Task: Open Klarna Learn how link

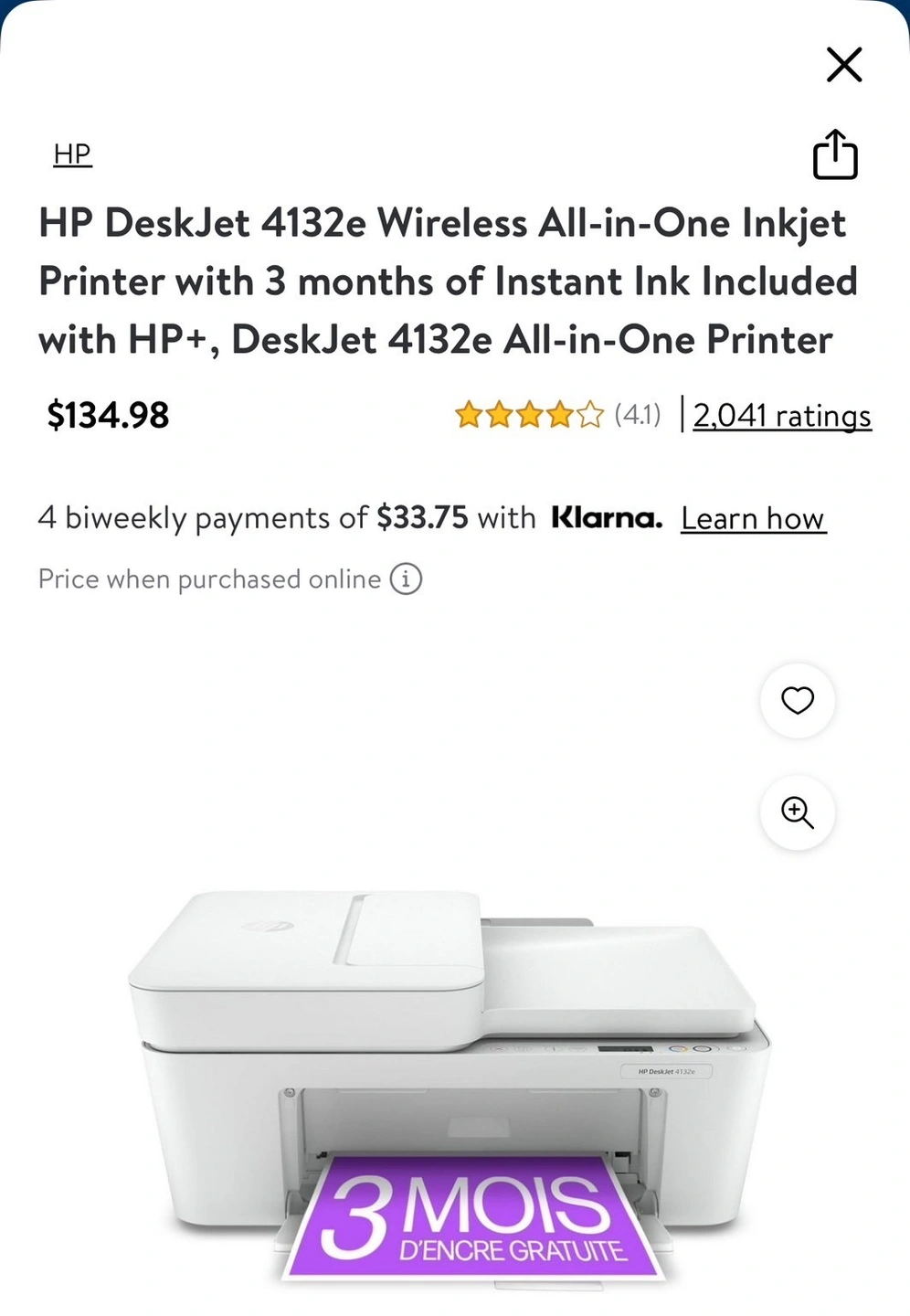Action: (753, 519)
